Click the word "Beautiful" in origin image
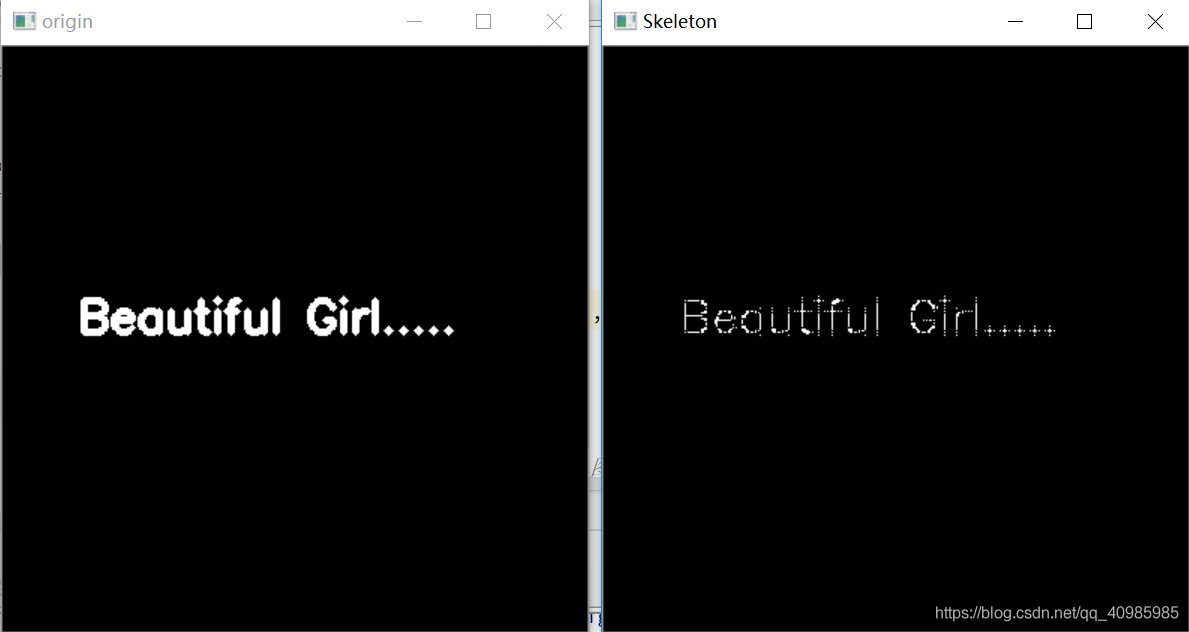1189x632 pixels. pos(180,317)
